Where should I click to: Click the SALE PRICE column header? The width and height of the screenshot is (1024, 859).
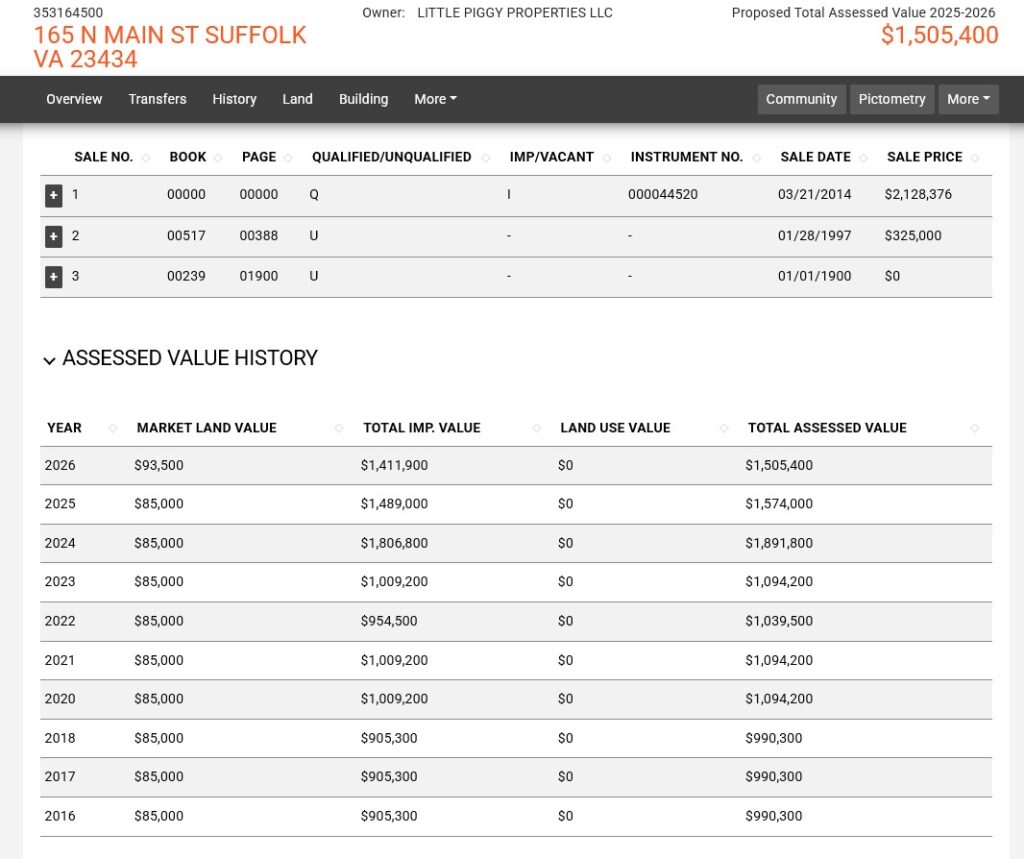point(925,157)
